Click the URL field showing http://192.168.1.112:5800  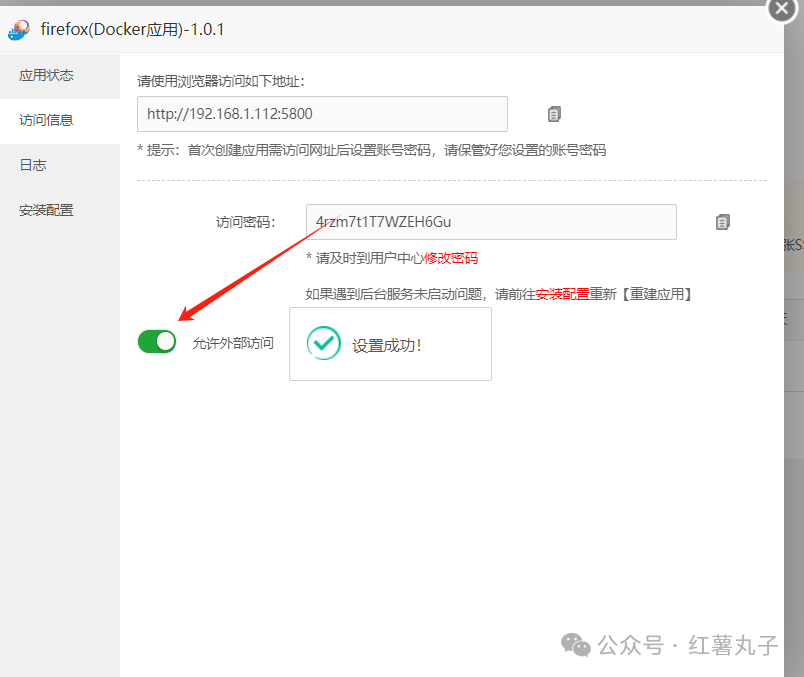322,114
